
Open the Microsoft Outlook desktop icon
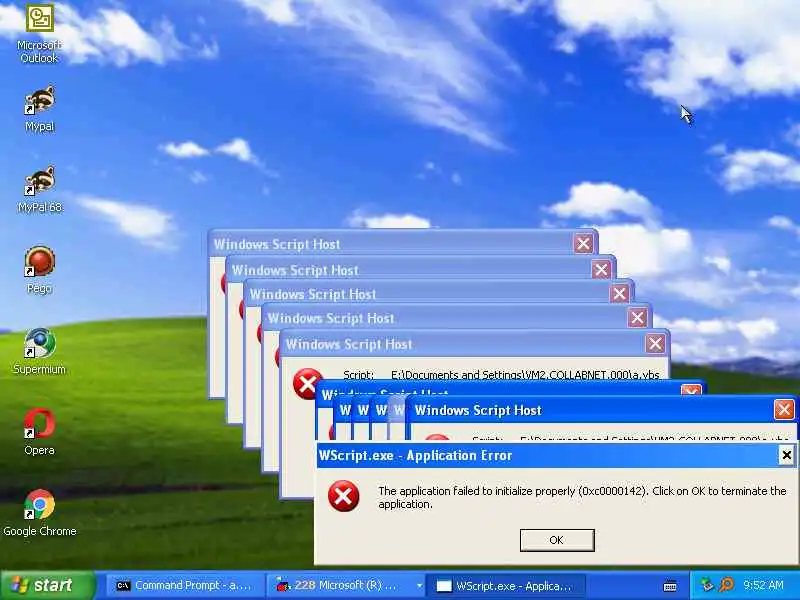pyautogui.click(x=39, y=34)
